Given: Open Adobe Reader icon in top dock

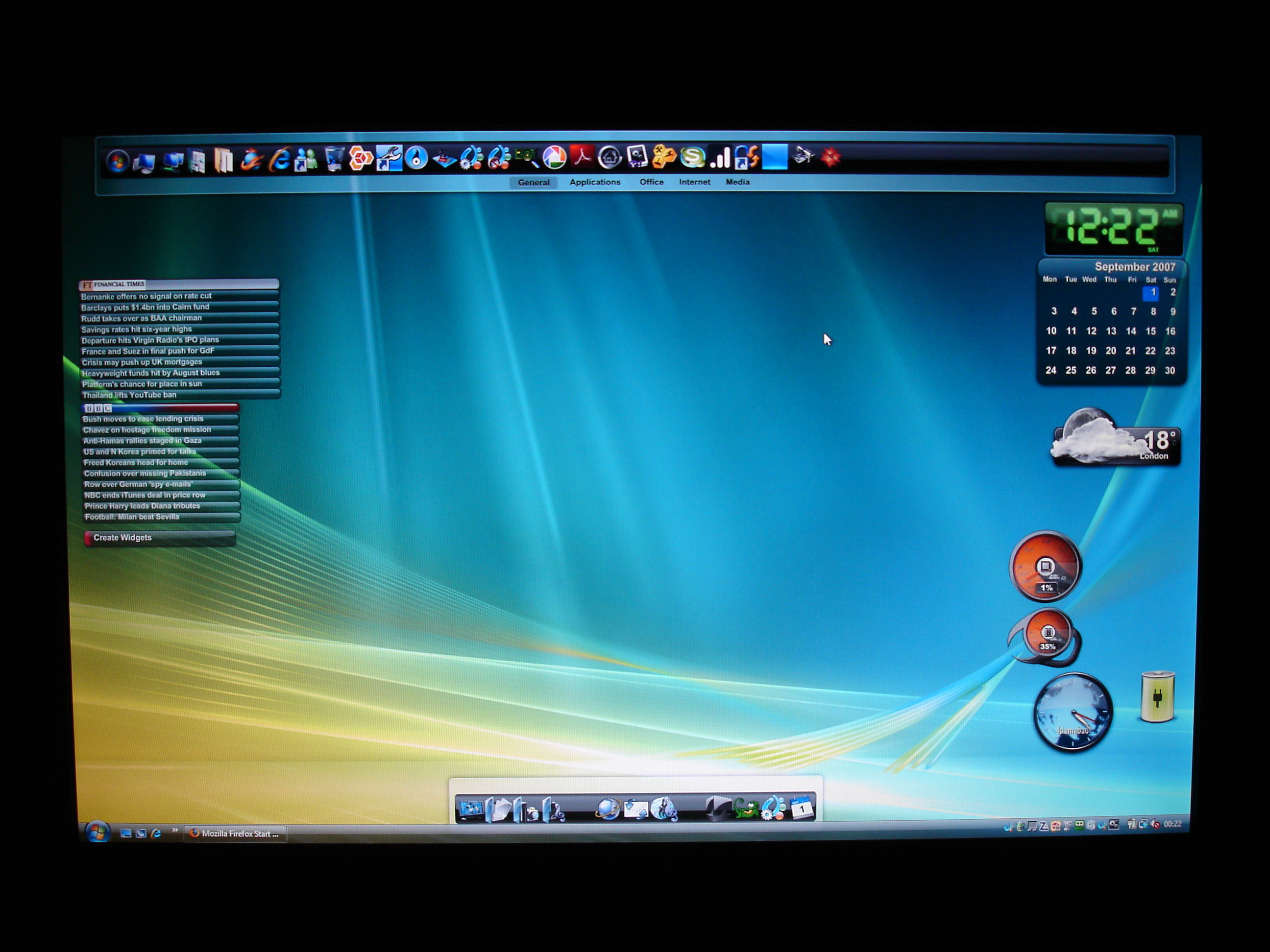Looking at the screenshot, I should coord(582,156).
